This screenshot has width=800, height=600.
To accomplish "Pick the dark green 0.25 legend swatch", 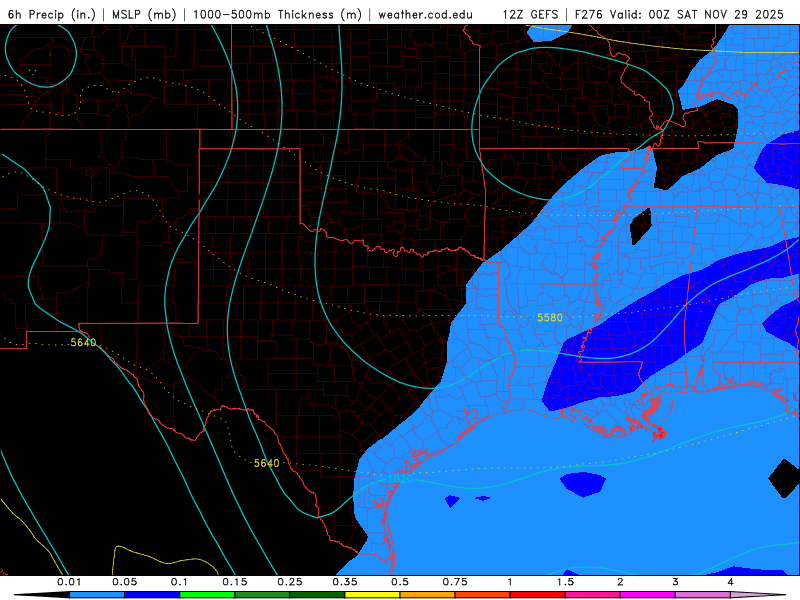I will pos(317,595).
